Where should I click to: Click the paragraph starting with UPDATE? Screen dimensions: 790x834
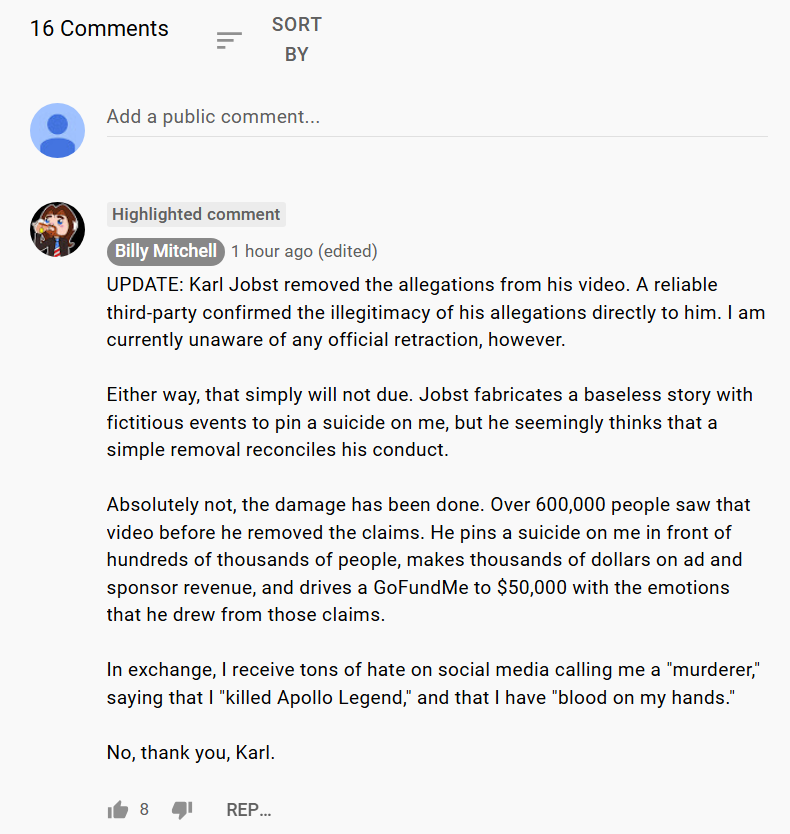pos(435,312)
